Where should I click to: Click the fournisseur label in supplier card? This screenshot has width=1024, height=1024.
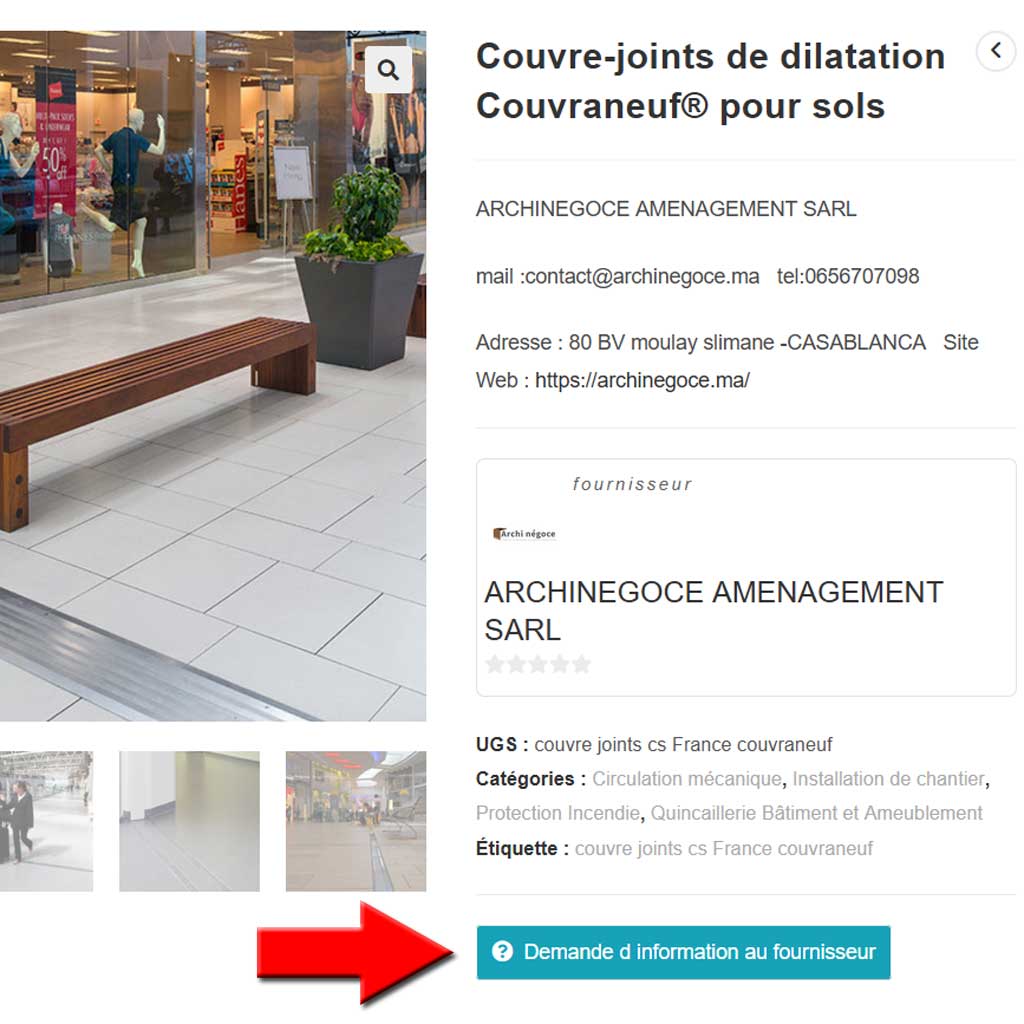point(632,484)
